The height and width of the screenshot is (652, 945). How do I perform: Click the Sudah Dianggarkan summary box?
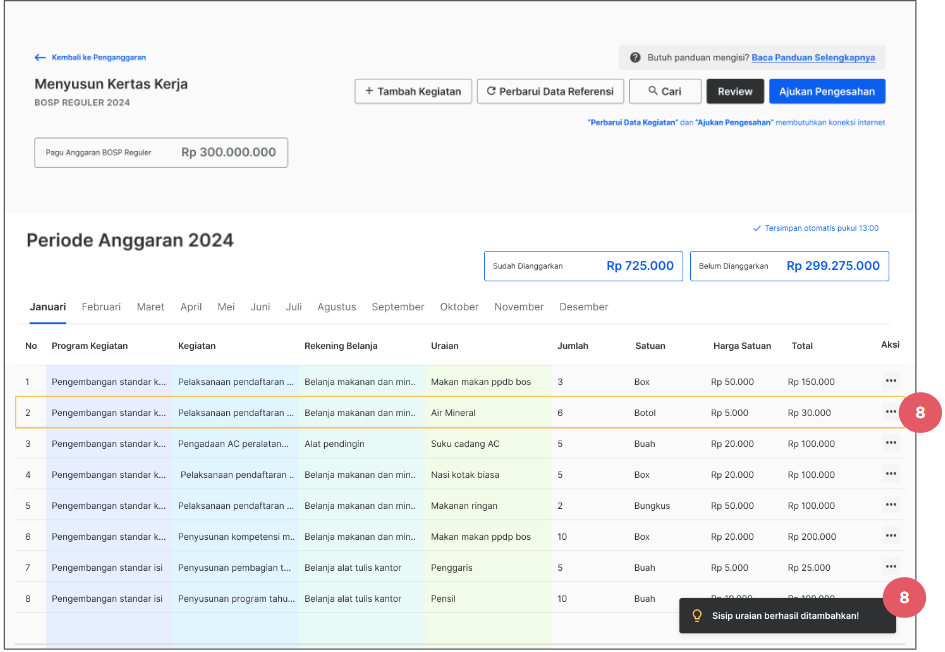[583, 266]
